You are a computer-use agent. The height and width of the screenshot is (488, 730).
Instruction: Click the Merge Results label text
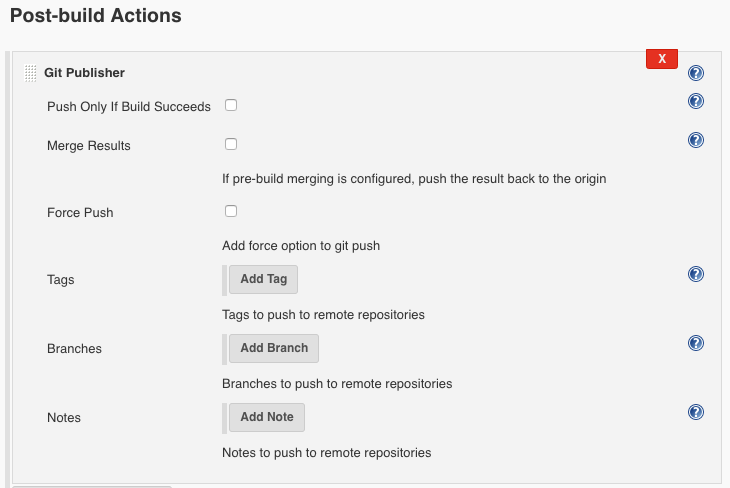click(x=89, y=146)
